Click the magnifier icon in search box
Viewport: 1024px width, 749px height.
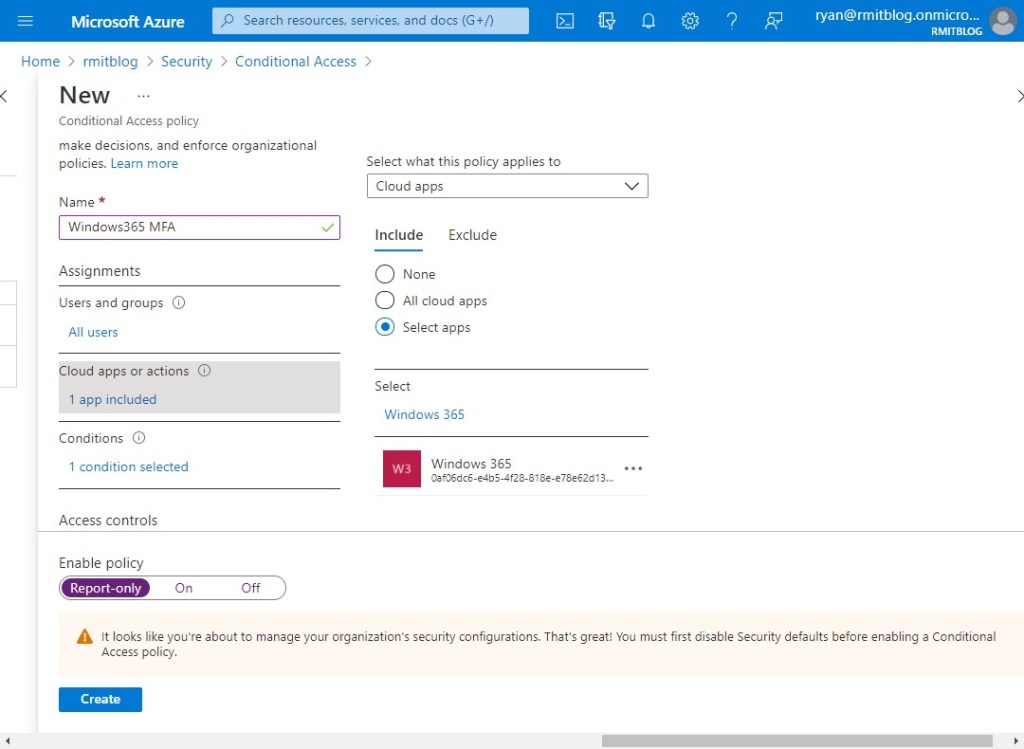click(x=227, y=21)
